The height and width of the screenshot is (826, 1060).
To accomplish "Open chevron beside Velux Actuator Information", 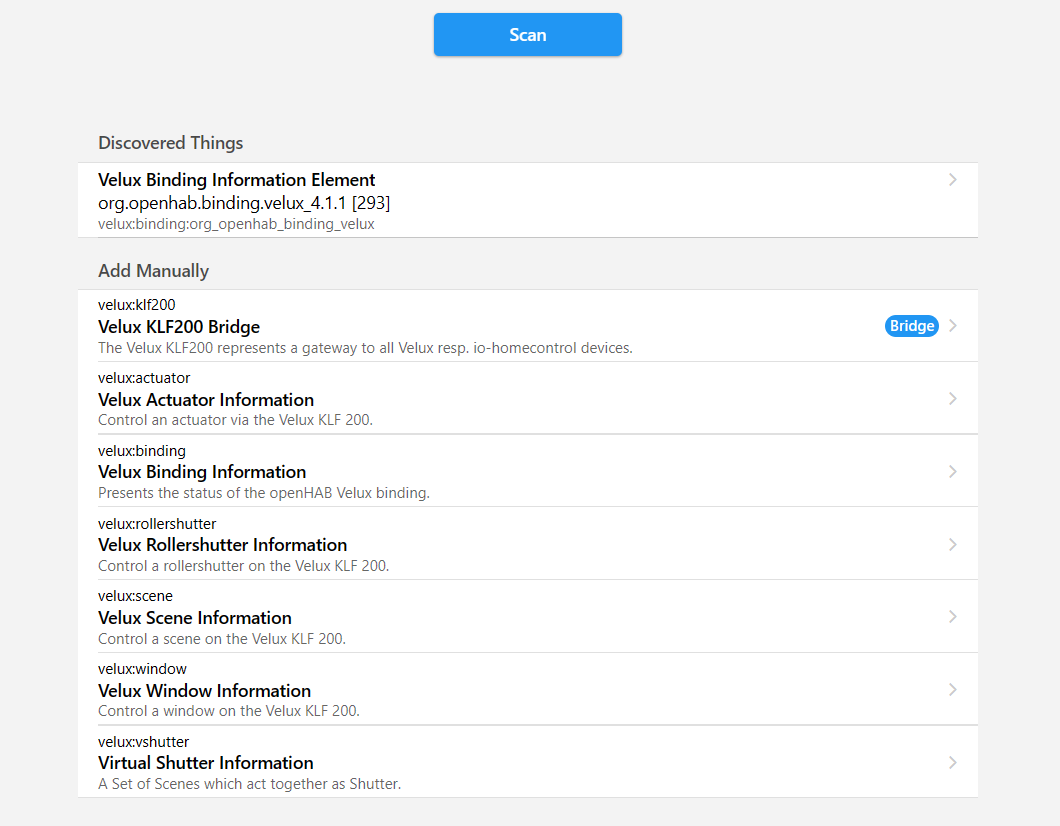I will click(x=953, y=399).
